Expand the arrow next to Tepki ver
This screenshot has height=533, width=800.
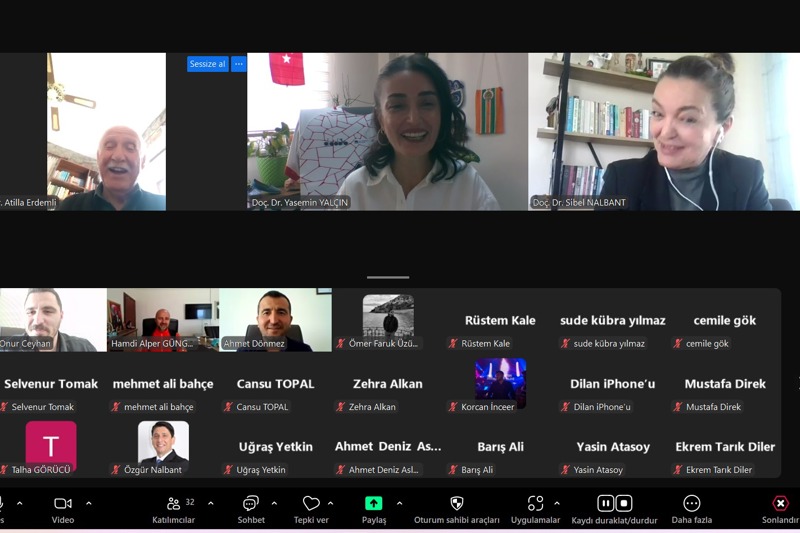pos(331,503)
